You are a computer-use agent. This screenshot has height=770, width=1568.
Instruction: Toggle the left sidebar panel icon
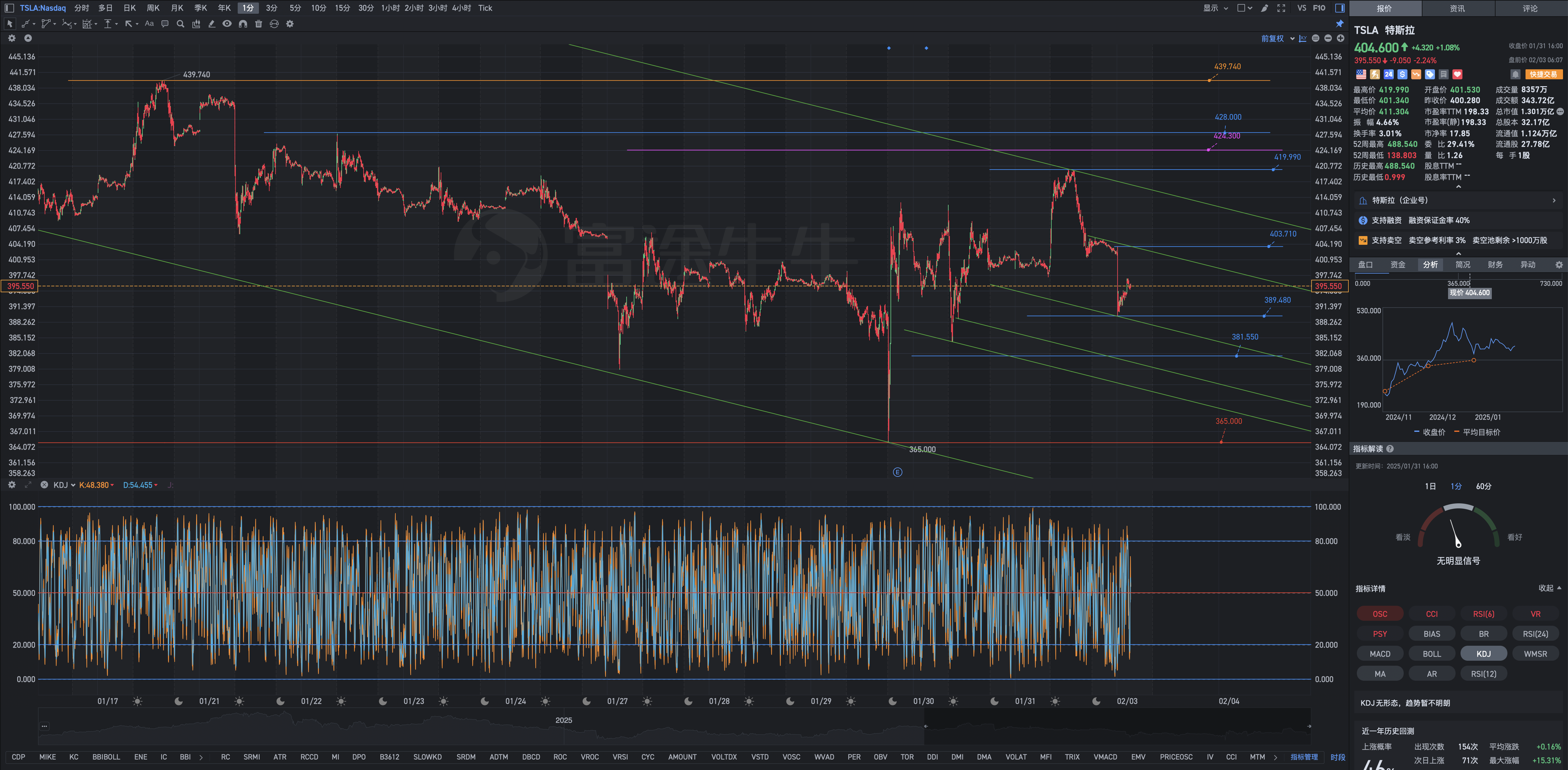(x=9, y=8)
